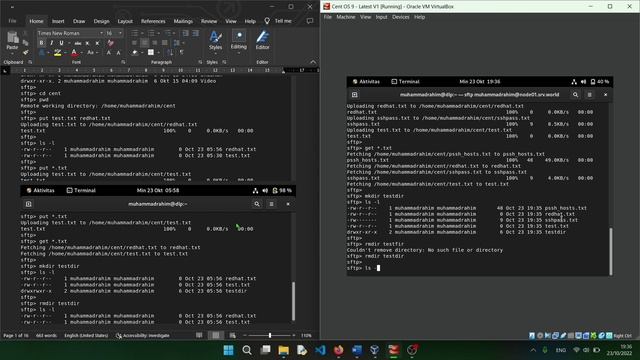Adjust the Word zoom slider
640x360 pixels.
[x=270, y=336]
